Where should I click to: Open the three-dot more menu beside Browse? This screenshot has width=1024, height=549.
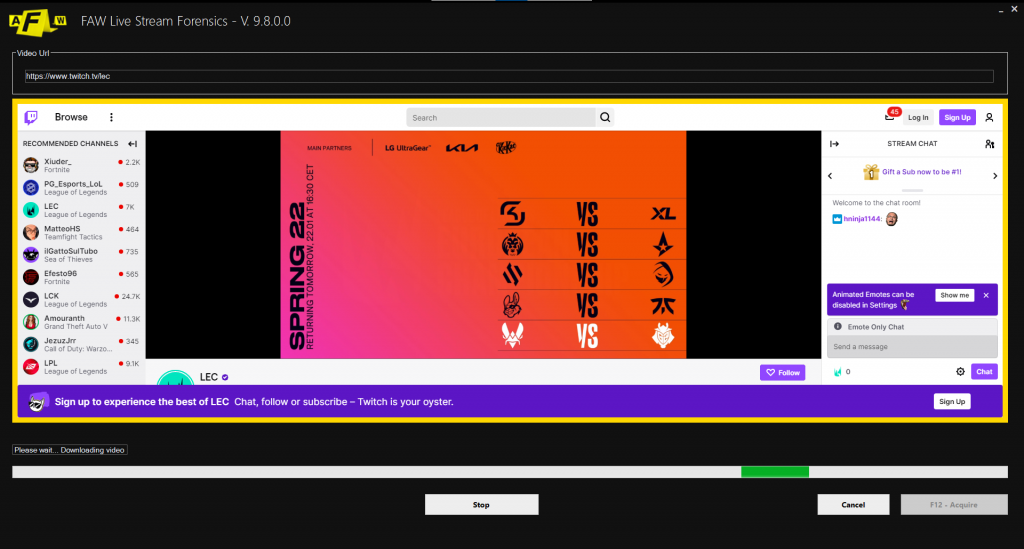pos(111,117)
